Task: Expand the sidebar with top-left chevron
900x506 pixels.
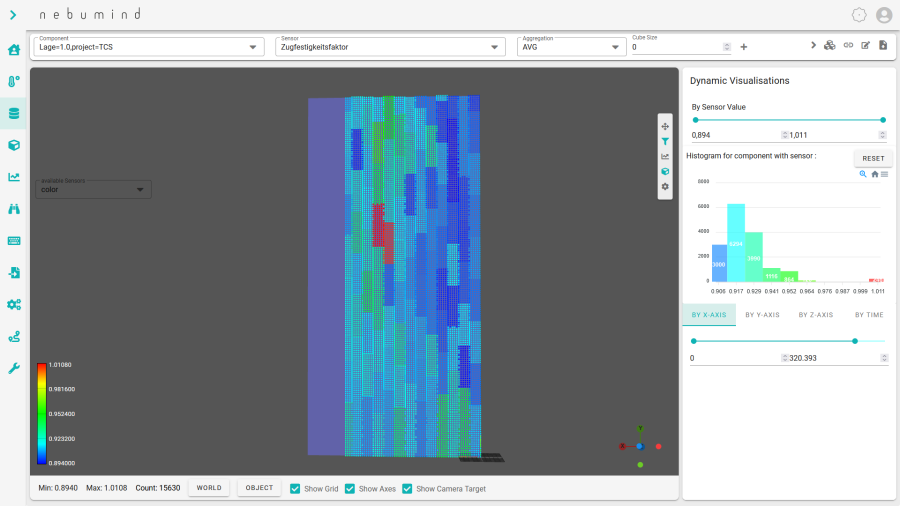Action: pos(13,15)
